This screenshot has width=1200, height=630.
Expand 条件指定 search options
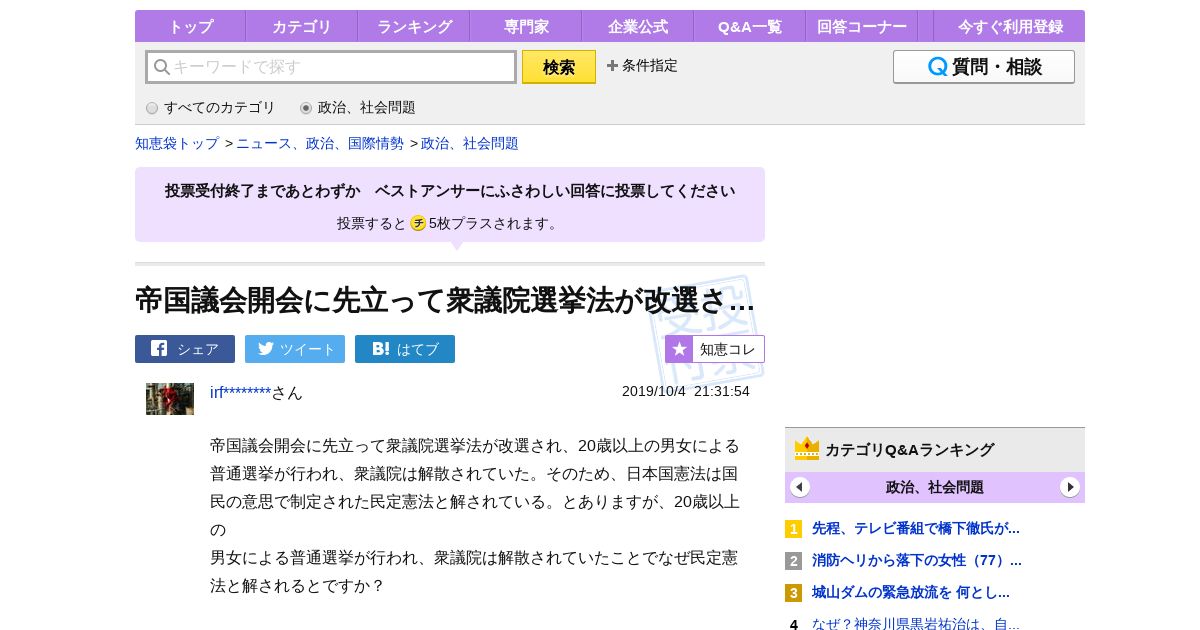coord(642,66)
